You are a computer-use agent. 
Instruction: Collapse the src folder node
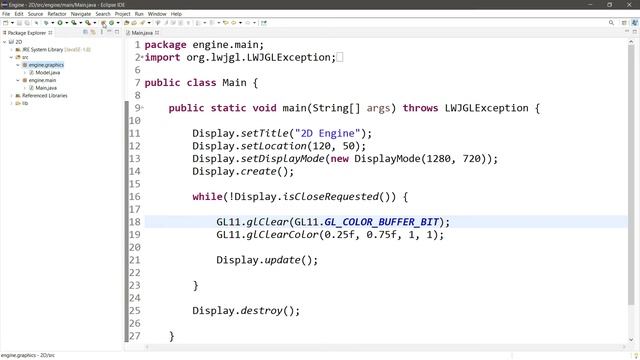coord(11,58)
